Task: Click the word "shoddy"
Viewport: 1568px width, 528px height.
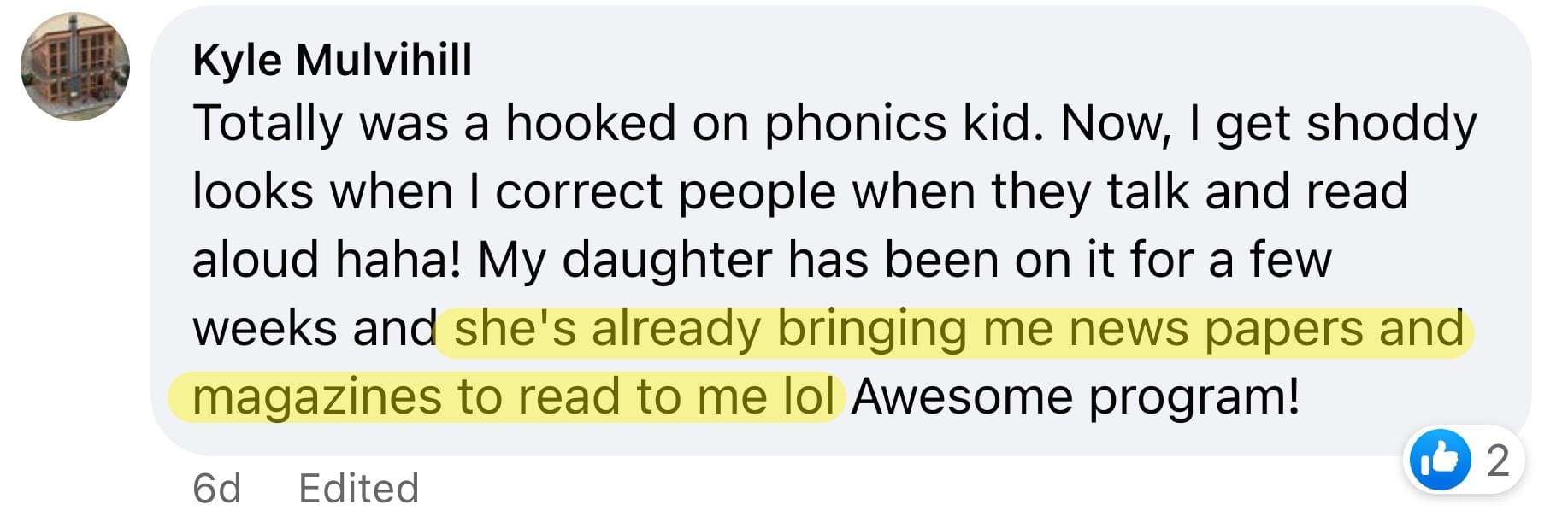Action: click(x=1392, y=124)
